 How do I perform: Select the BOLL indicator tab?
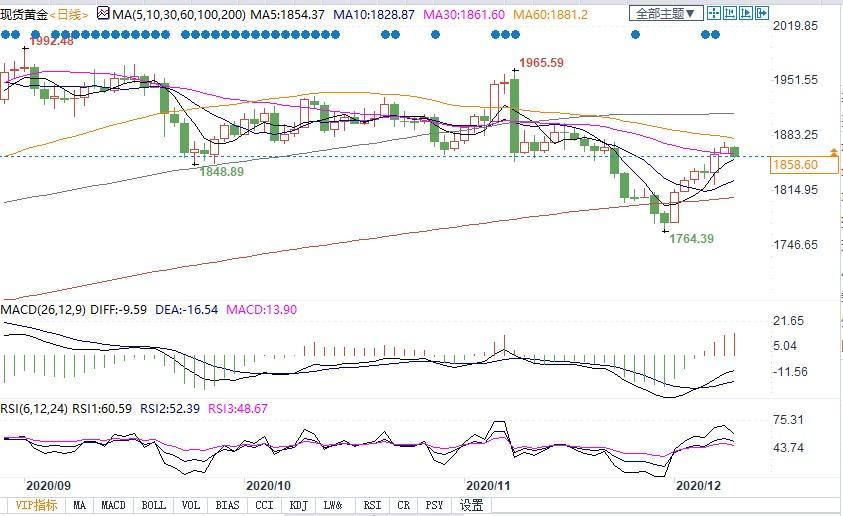click(x=154, y=506)
